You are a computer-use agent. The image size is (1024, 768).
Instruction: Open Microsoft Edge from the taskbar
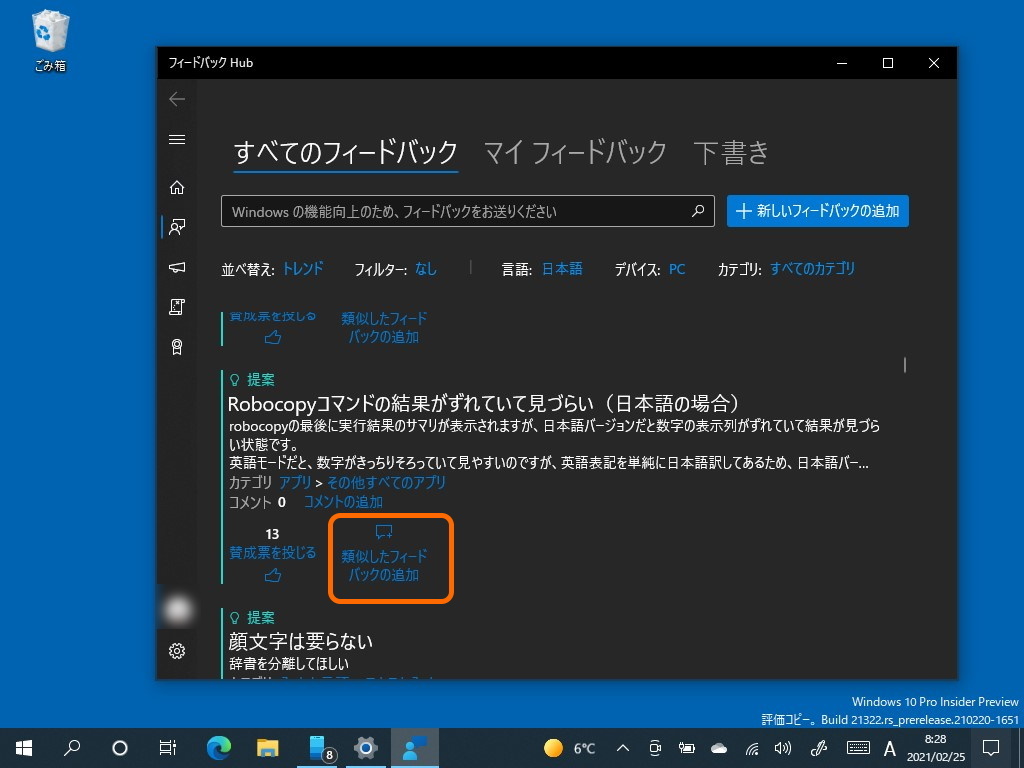pos(219,747)
